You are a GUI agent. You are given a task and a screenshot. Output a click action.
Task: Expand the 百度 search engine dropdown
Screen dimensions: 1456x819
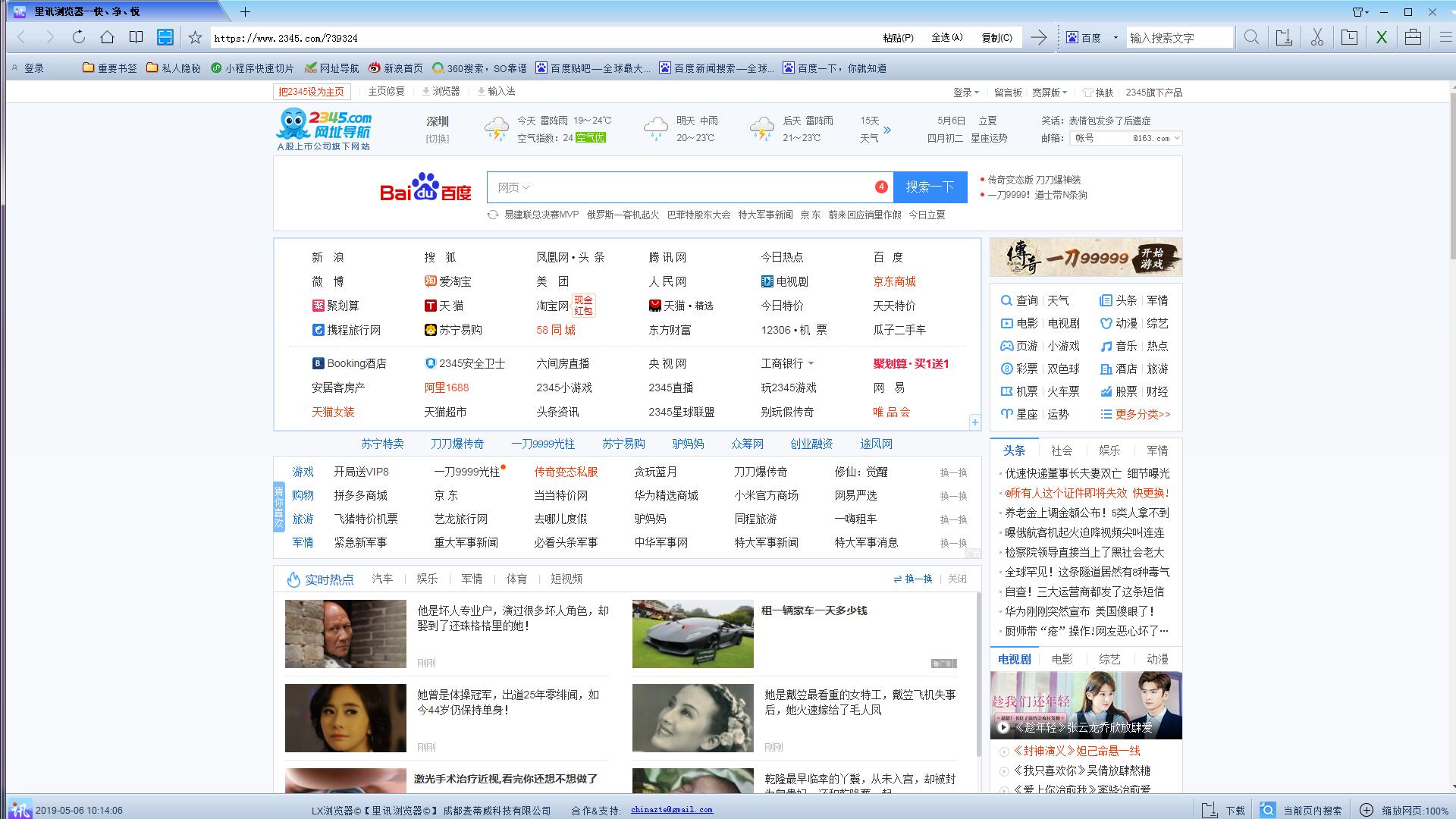pos(1115,37)
